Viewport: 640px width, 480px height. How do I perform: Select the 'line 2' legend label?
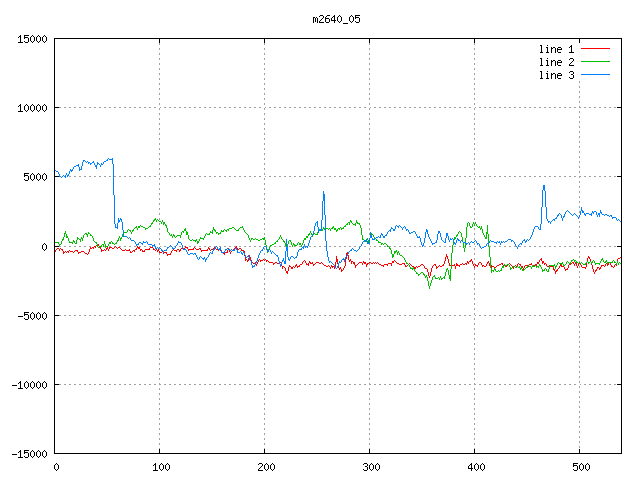[557, 62]
